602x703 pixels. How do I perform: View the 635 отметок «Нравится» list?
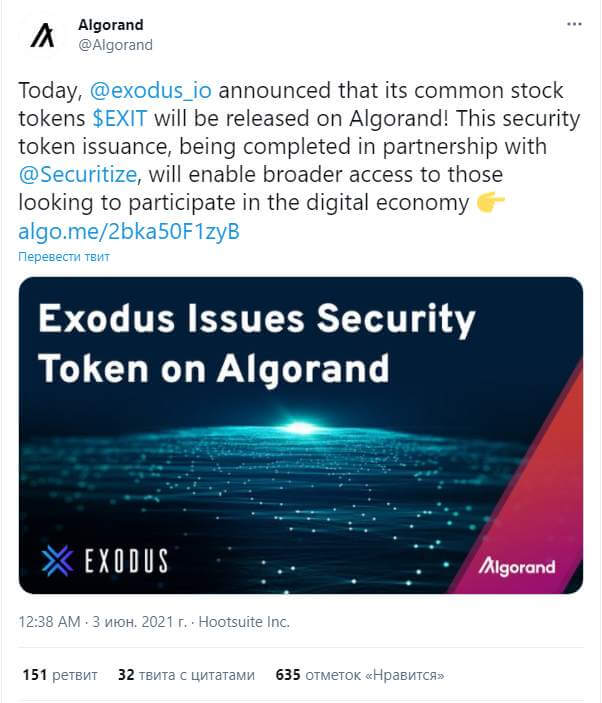[360, 675]
